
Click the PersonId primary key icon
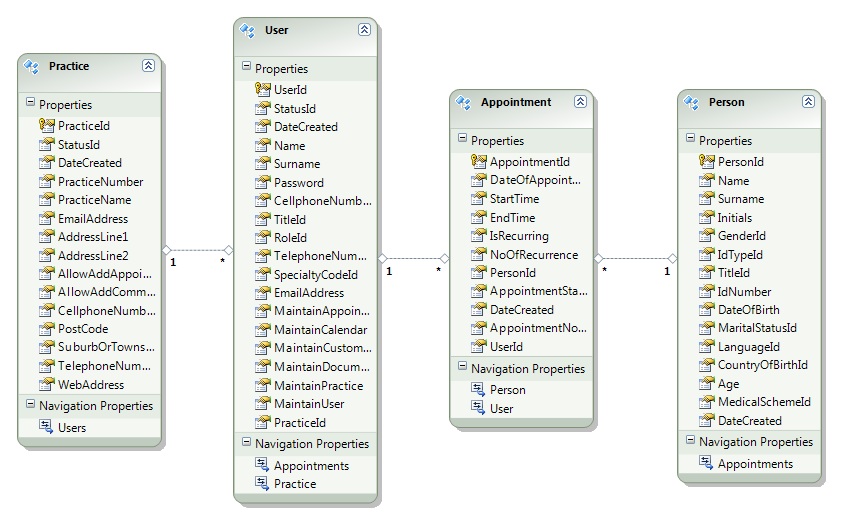pyautogui.click(x=707, y=161)
